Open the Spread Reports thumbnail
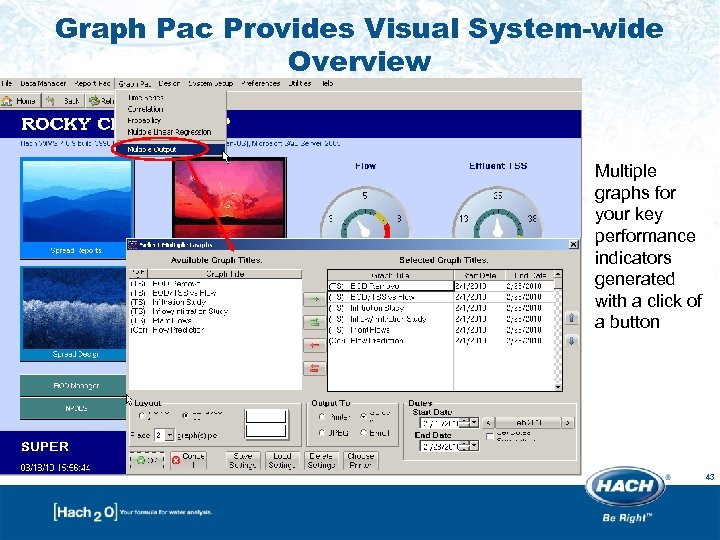 (76, 208)
